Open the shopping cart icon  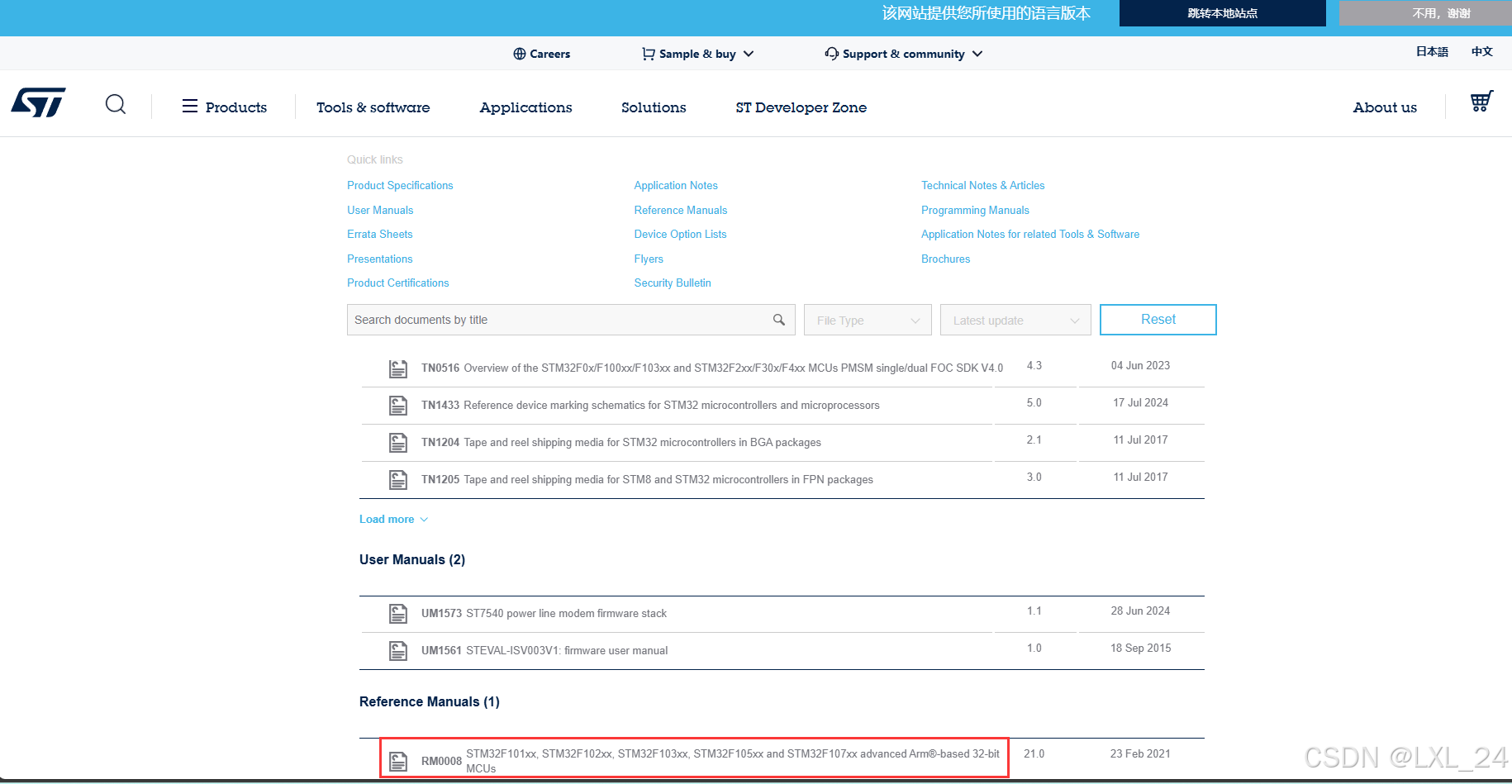coord(1481,102)
